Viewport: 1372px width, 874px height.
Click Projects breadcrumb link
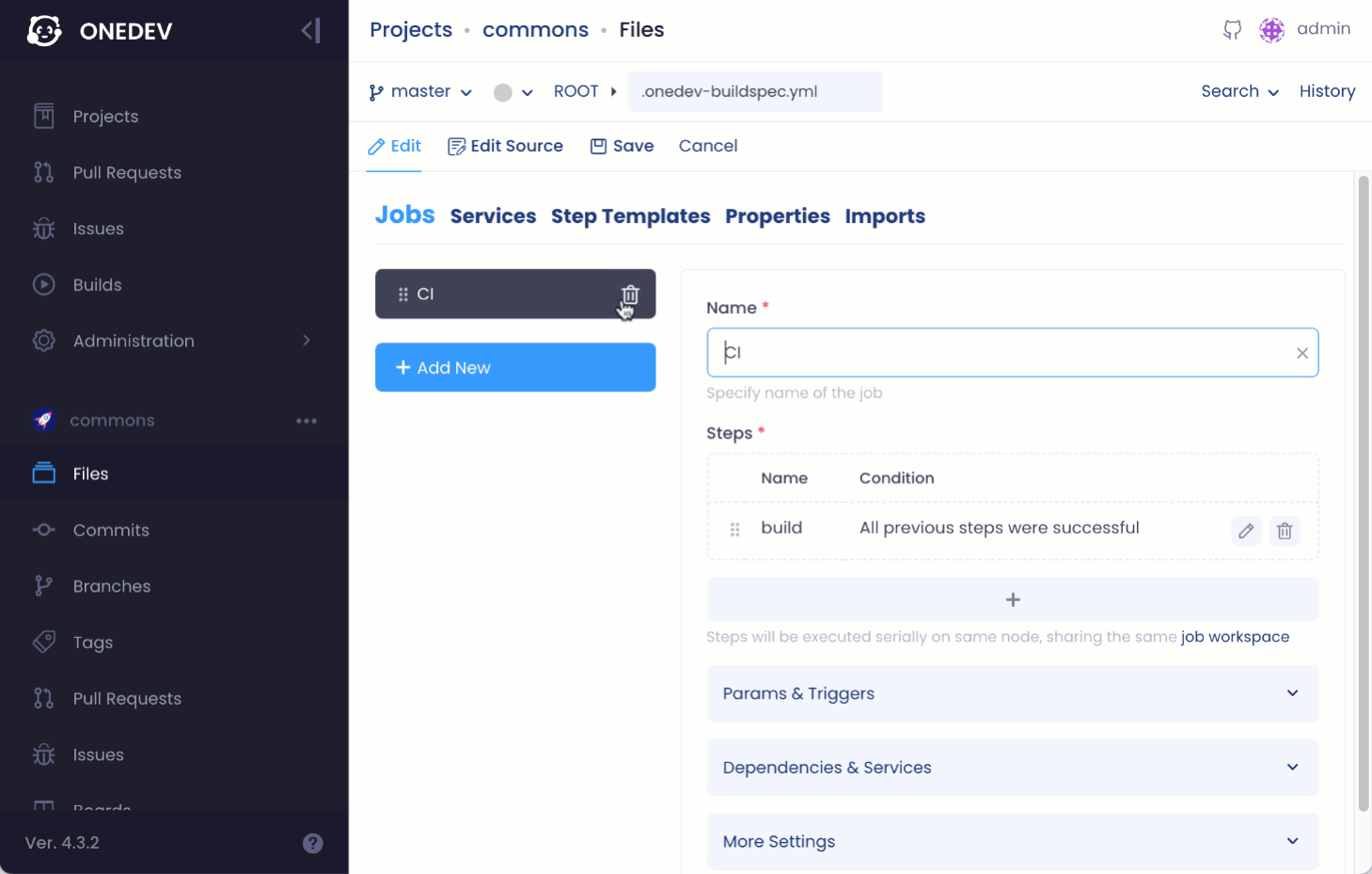coord(411,30)
